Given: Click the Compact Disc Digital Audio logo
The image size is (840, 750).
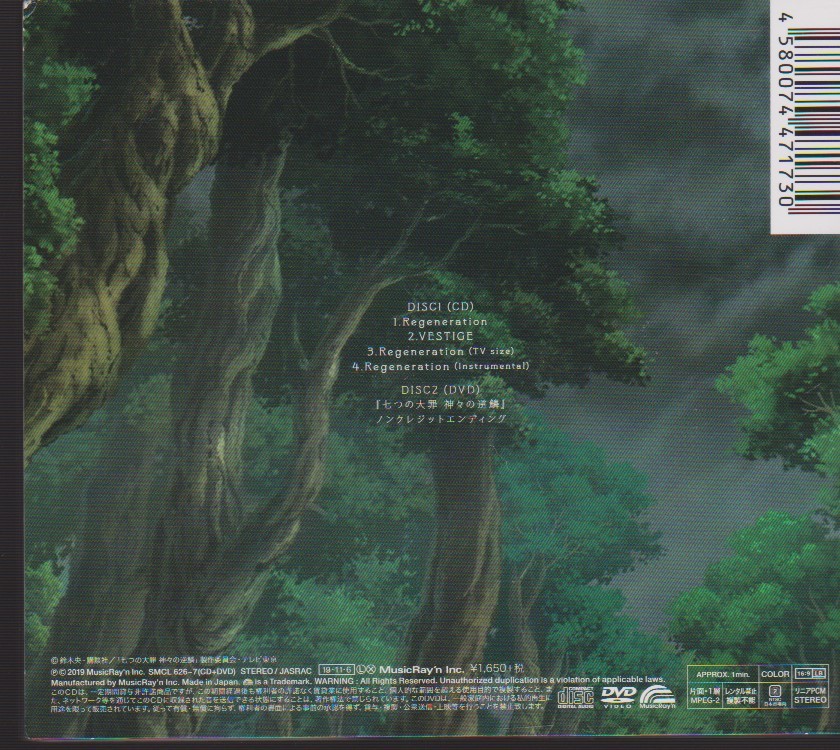Looking at the screenshot, I should click(576, 696).
